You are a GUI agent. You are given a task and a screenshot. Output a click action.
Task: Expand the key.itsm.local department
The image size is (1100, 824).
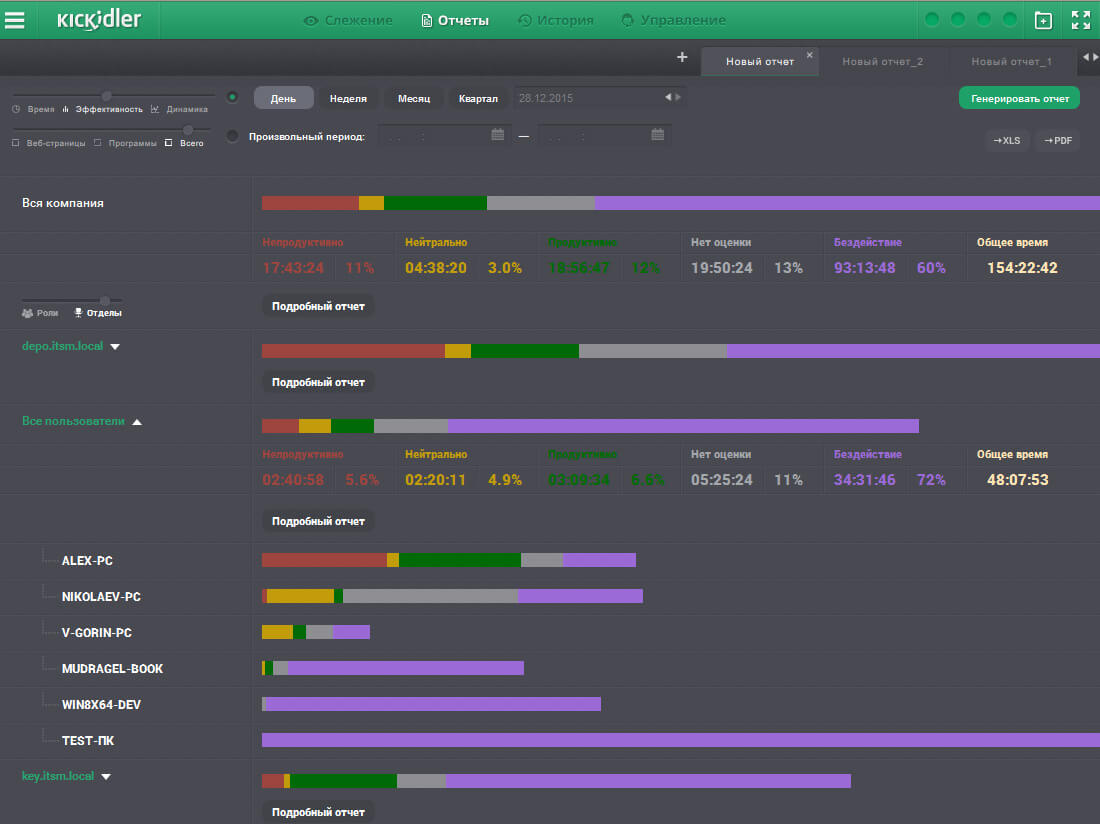point(106,776)
